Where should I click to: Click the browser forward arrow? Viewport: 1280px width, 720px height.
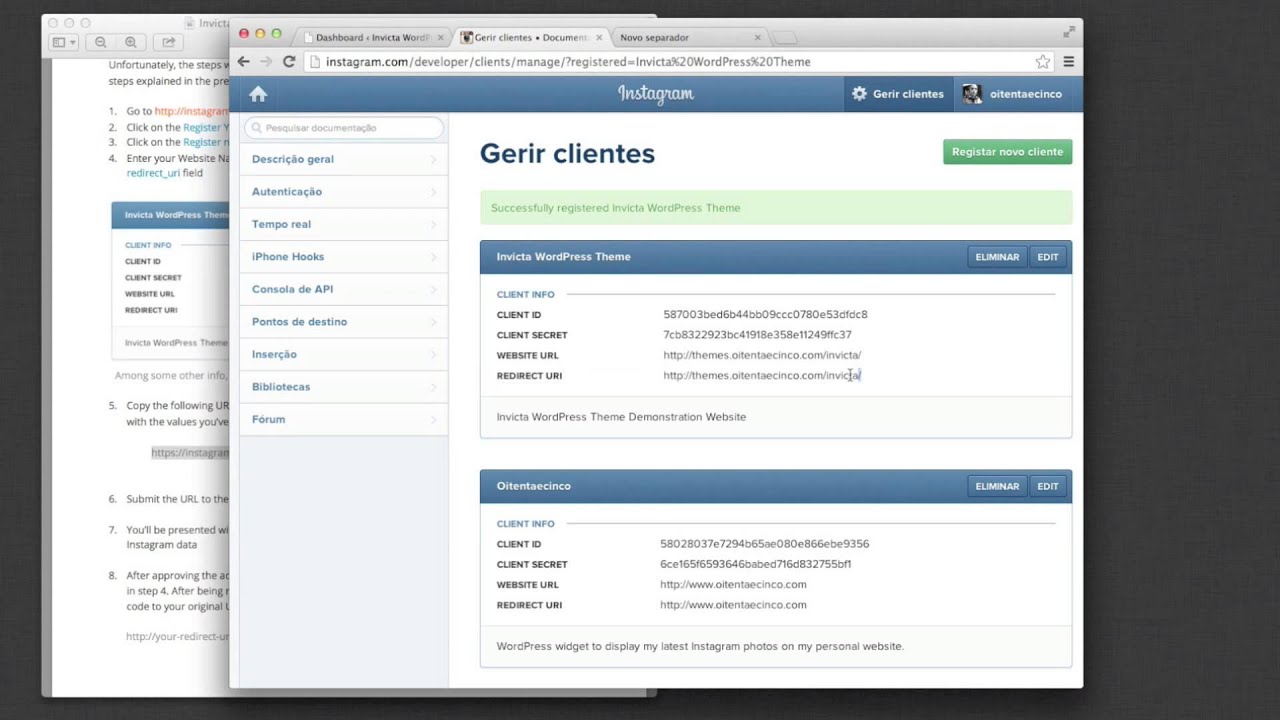[x=266, y=62]
